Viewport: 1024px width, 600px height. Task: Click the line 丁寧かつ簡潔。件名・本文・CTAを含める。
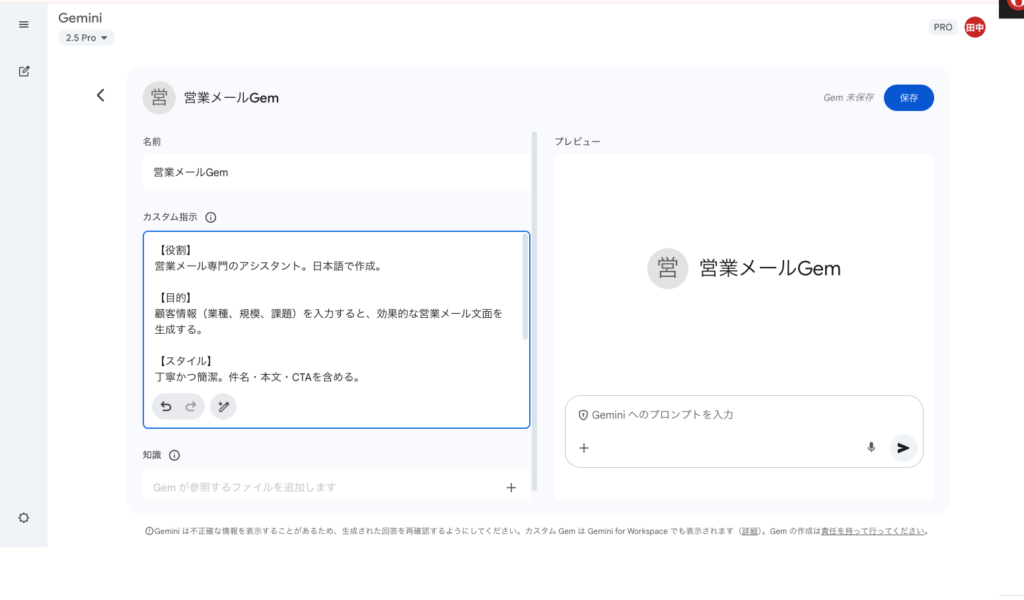259,377
